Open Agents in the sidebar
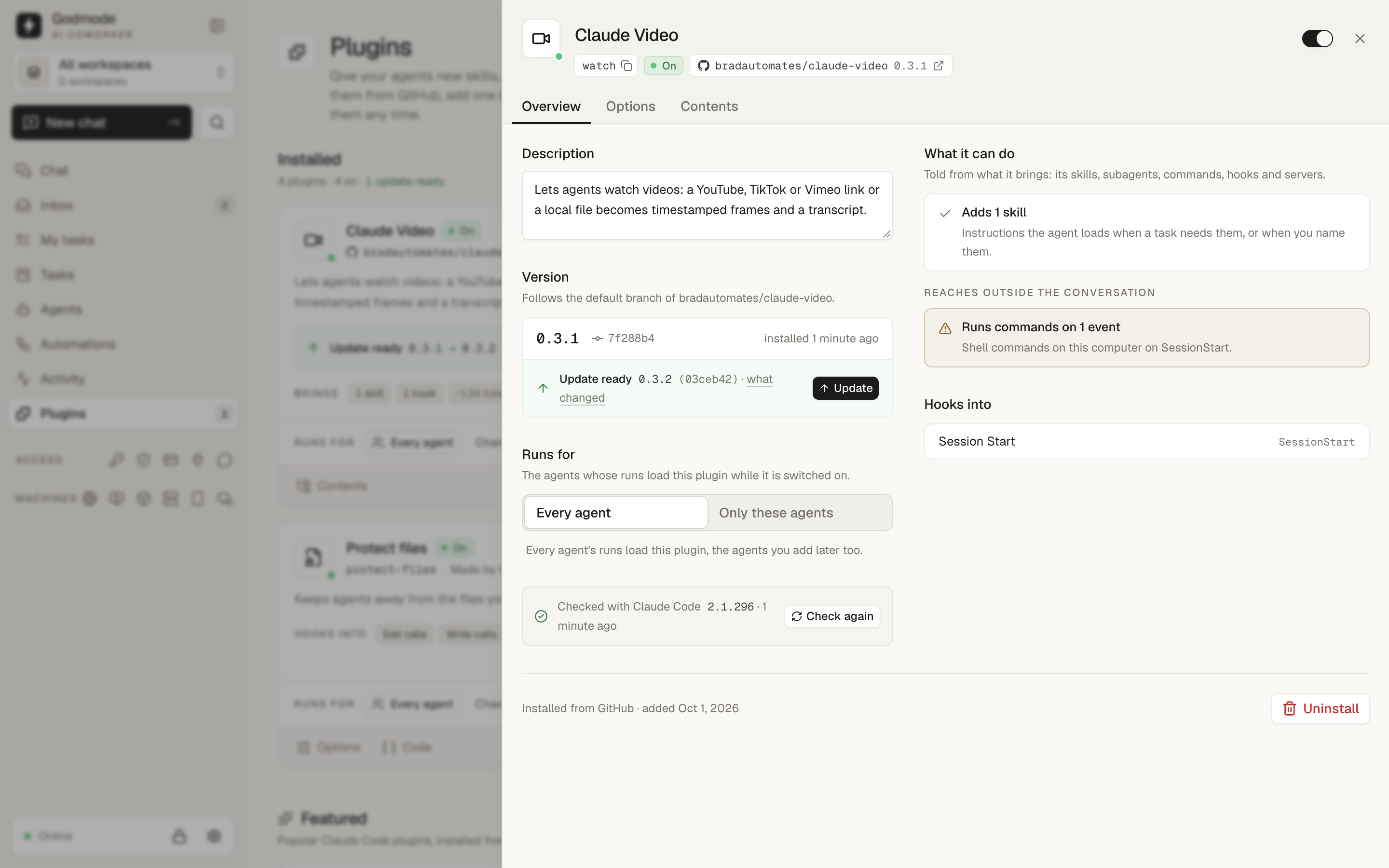 123,310
